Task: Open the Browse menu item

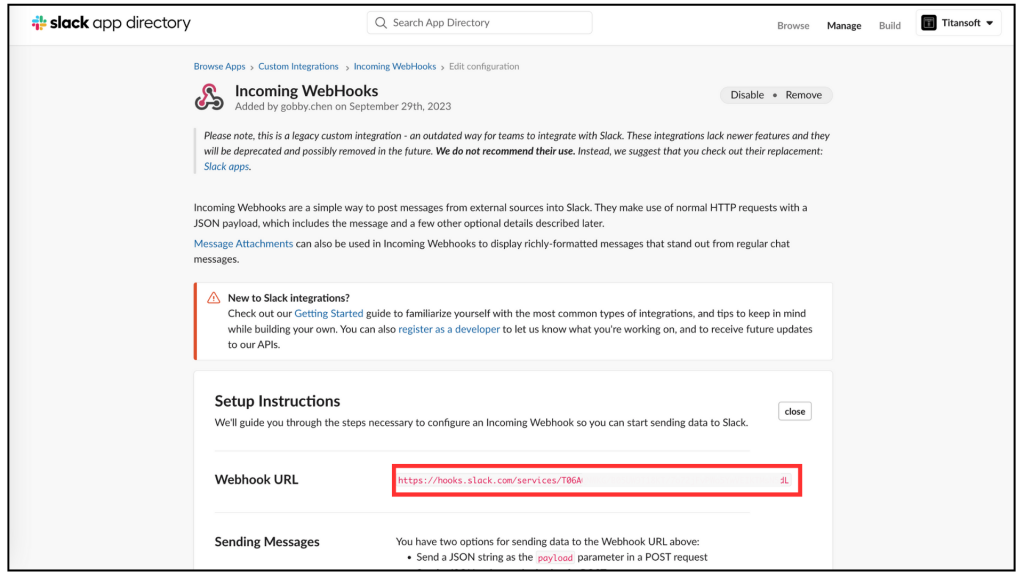Action: (x=793, y=25)
